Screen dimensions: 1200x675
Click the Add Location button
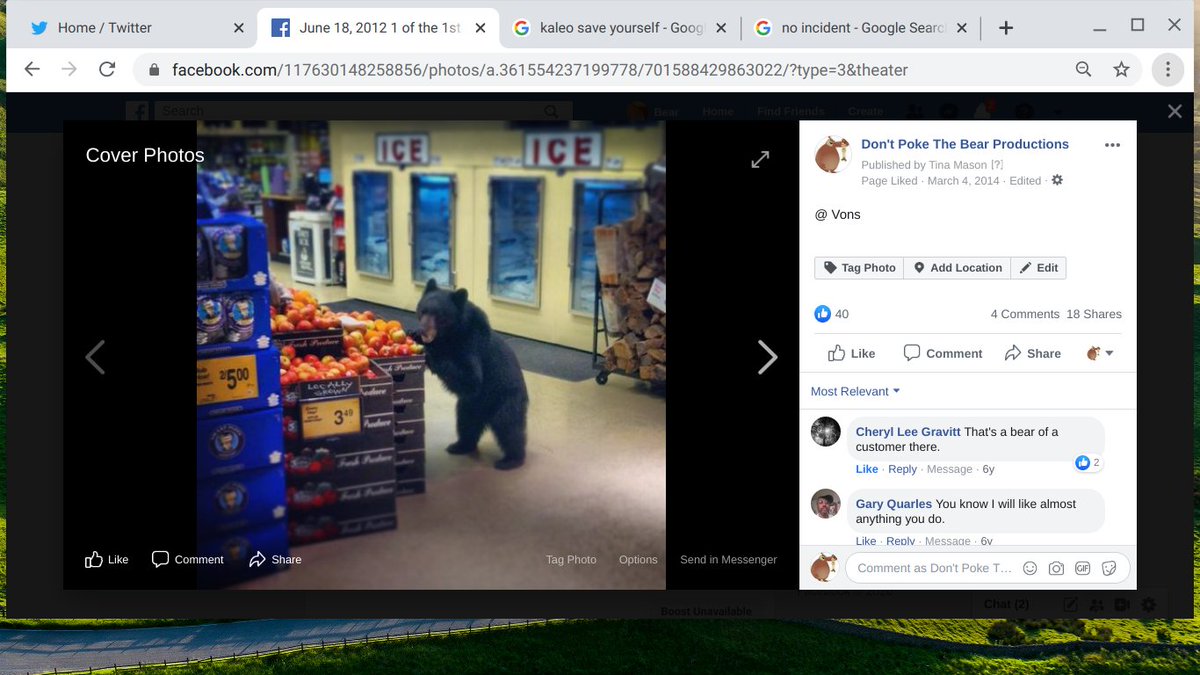pos(956,267)
